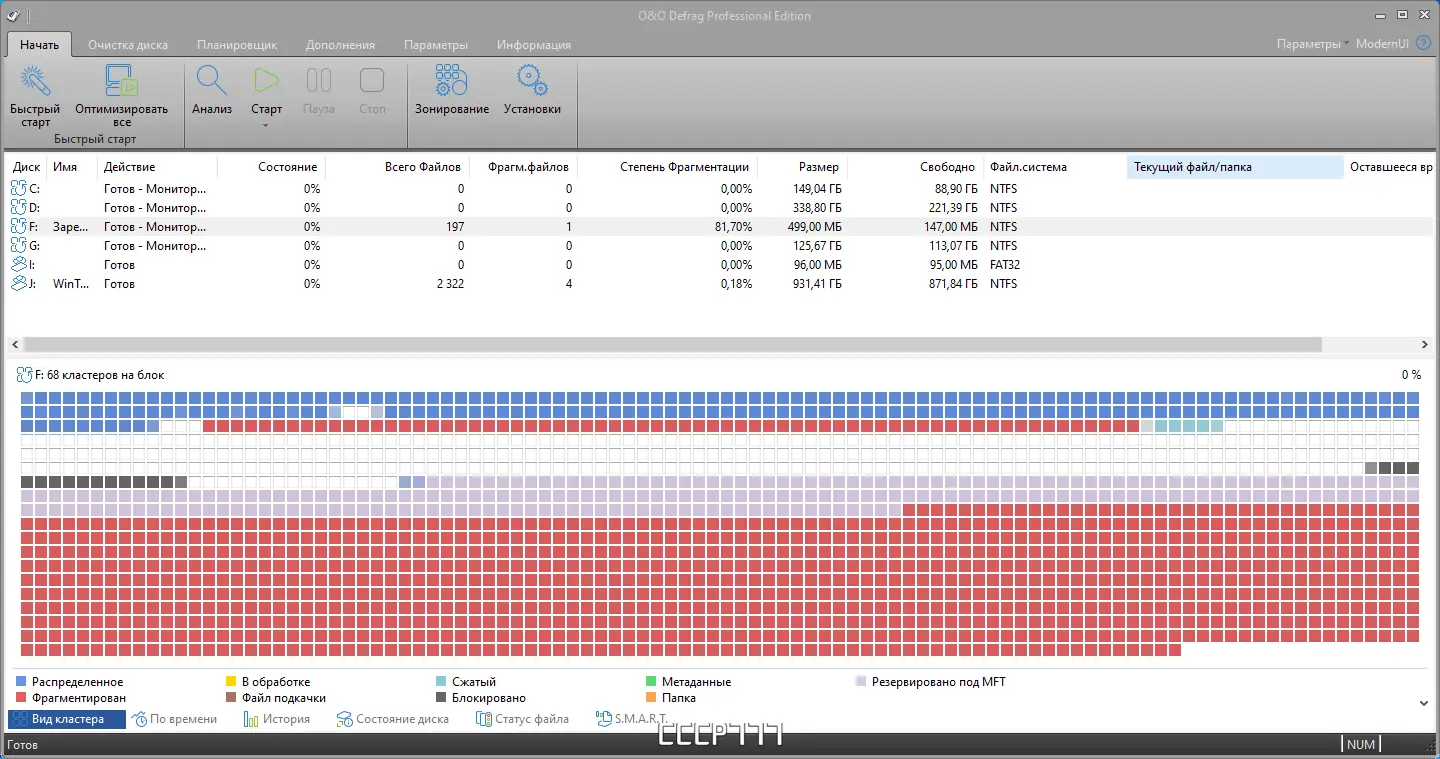Select the Вид кластера button
This screenshot has height=759, width=1440.
click(x=66, y=718)
